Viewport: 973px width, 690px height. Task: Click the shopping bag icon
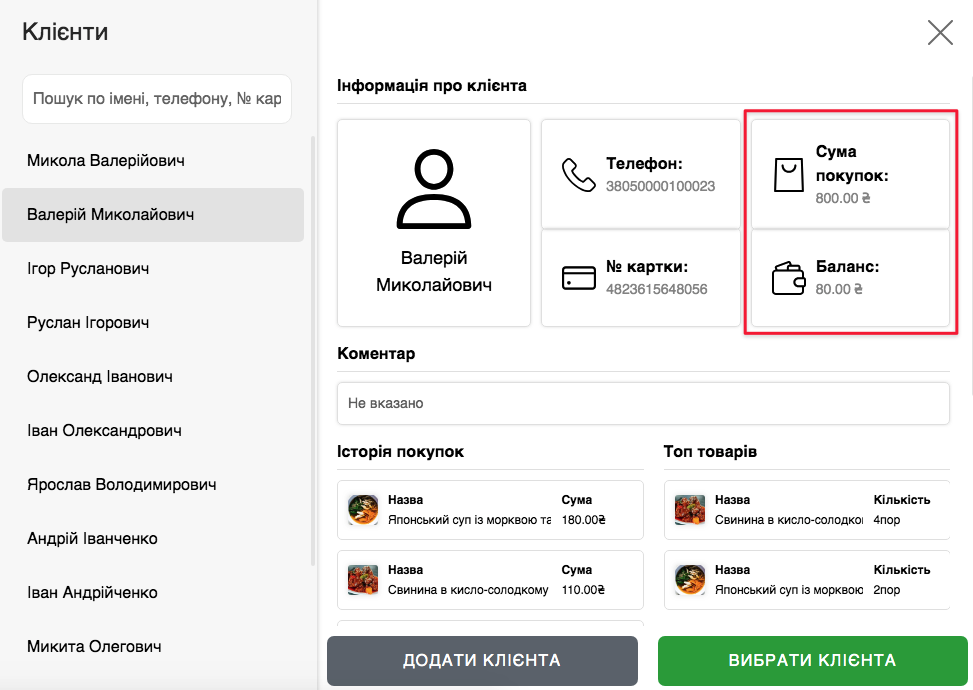click(x=788, y=175)
